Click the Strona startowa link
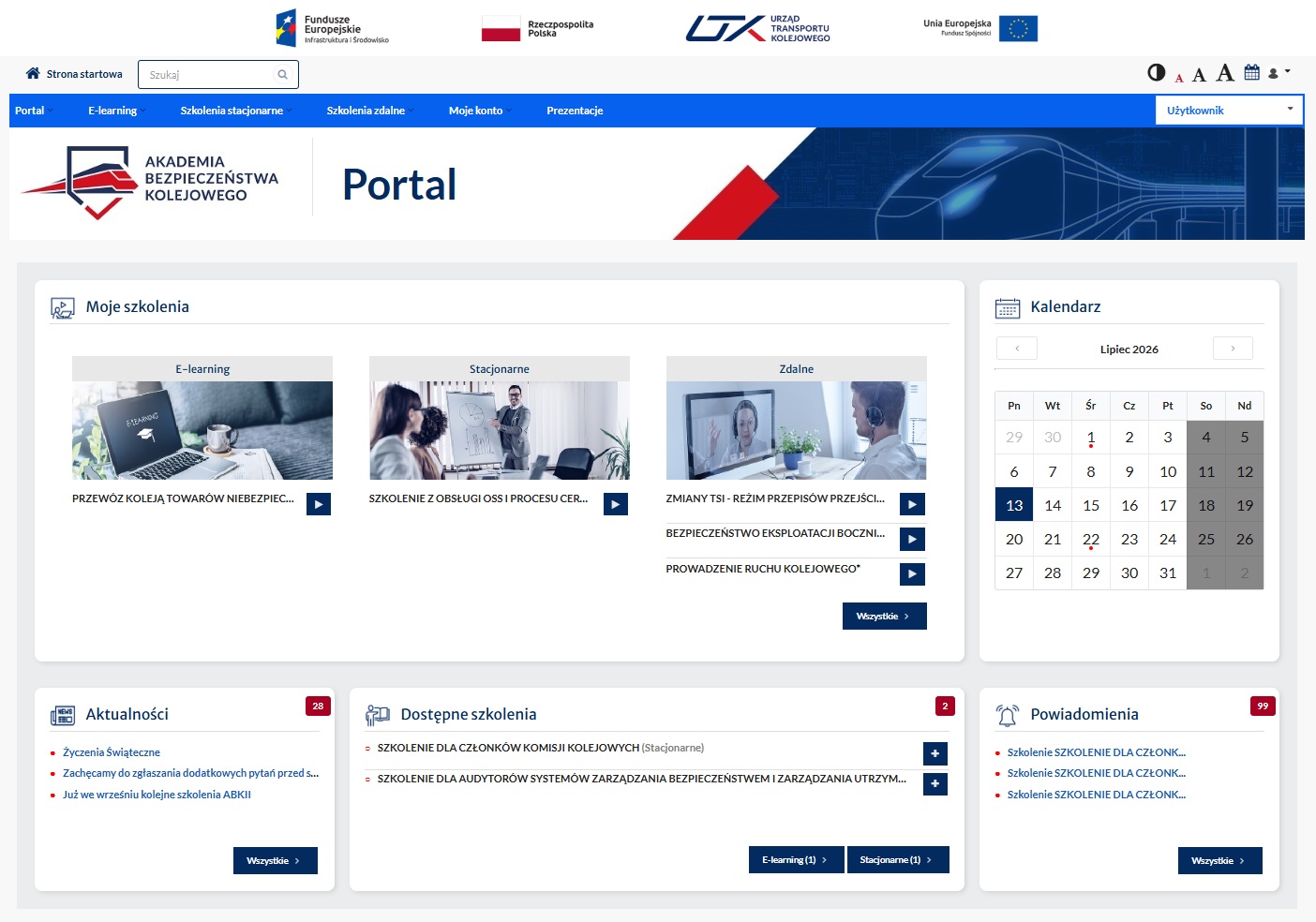1316x922 pixels. tap(84, 74)
